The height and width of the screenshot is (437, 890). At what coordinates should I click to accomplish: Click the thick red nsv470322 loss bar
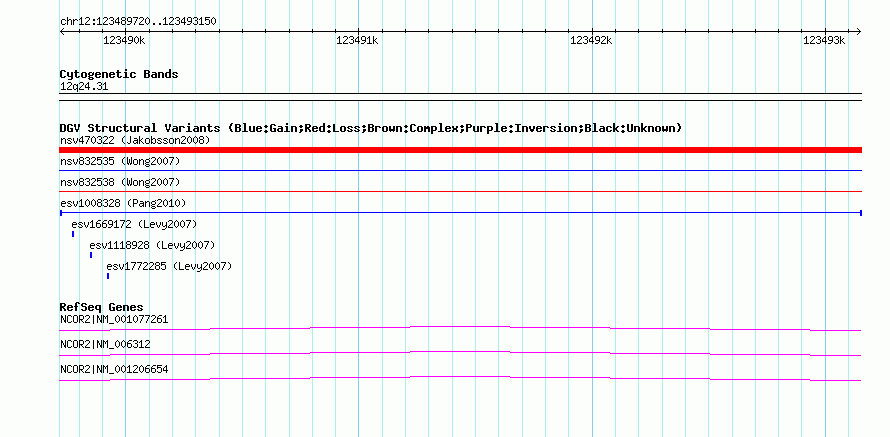point(460,150)
